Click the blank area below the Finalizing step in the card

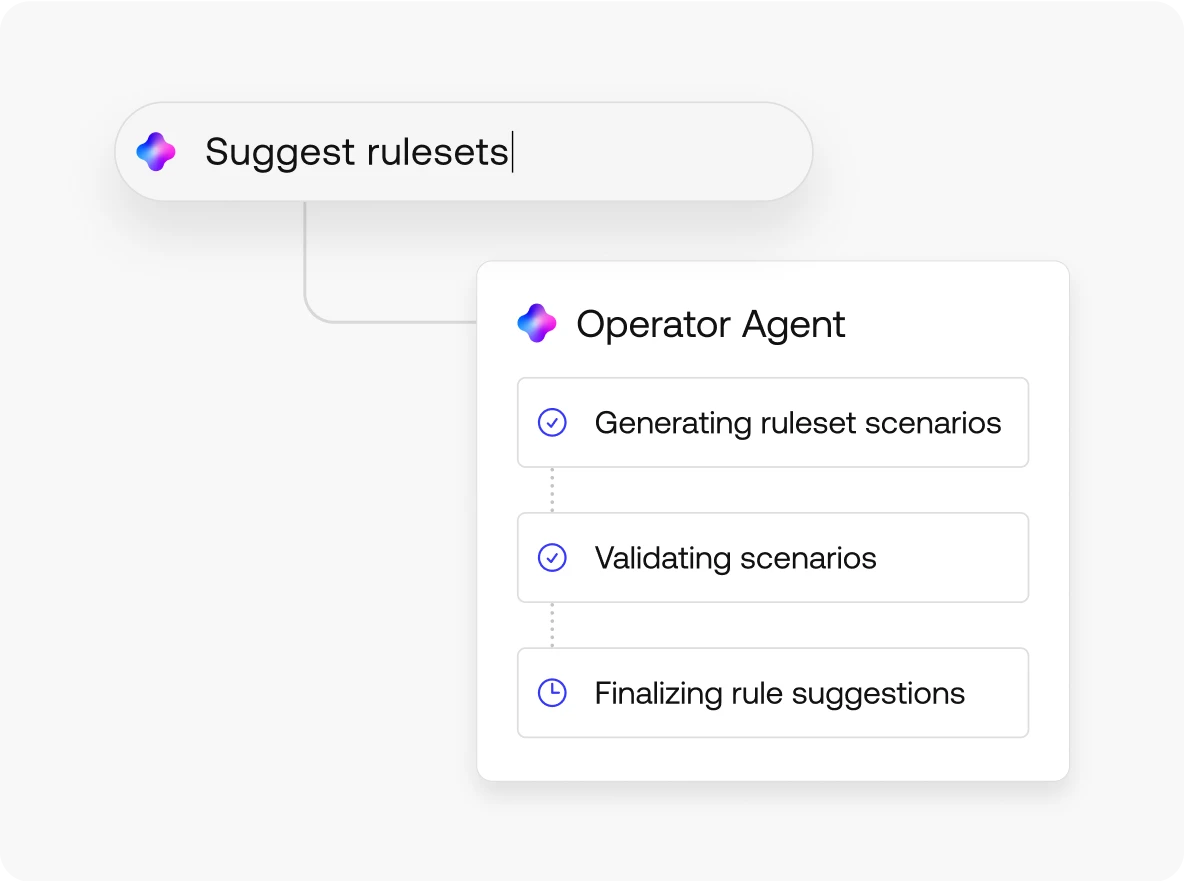[772, 758]
